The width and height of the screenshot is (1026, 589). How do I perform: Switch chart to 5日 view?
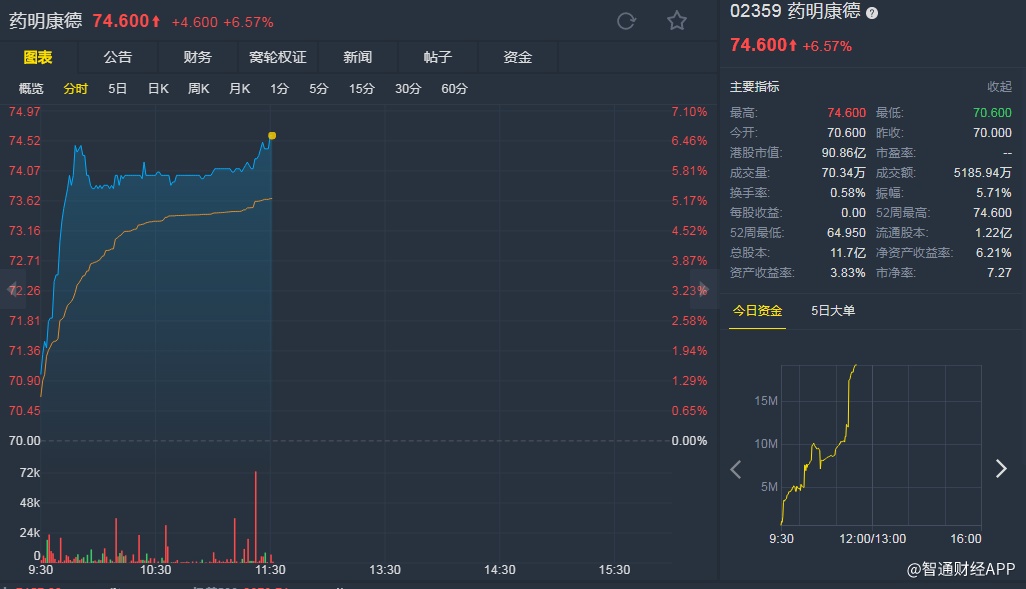pos(117,89)
